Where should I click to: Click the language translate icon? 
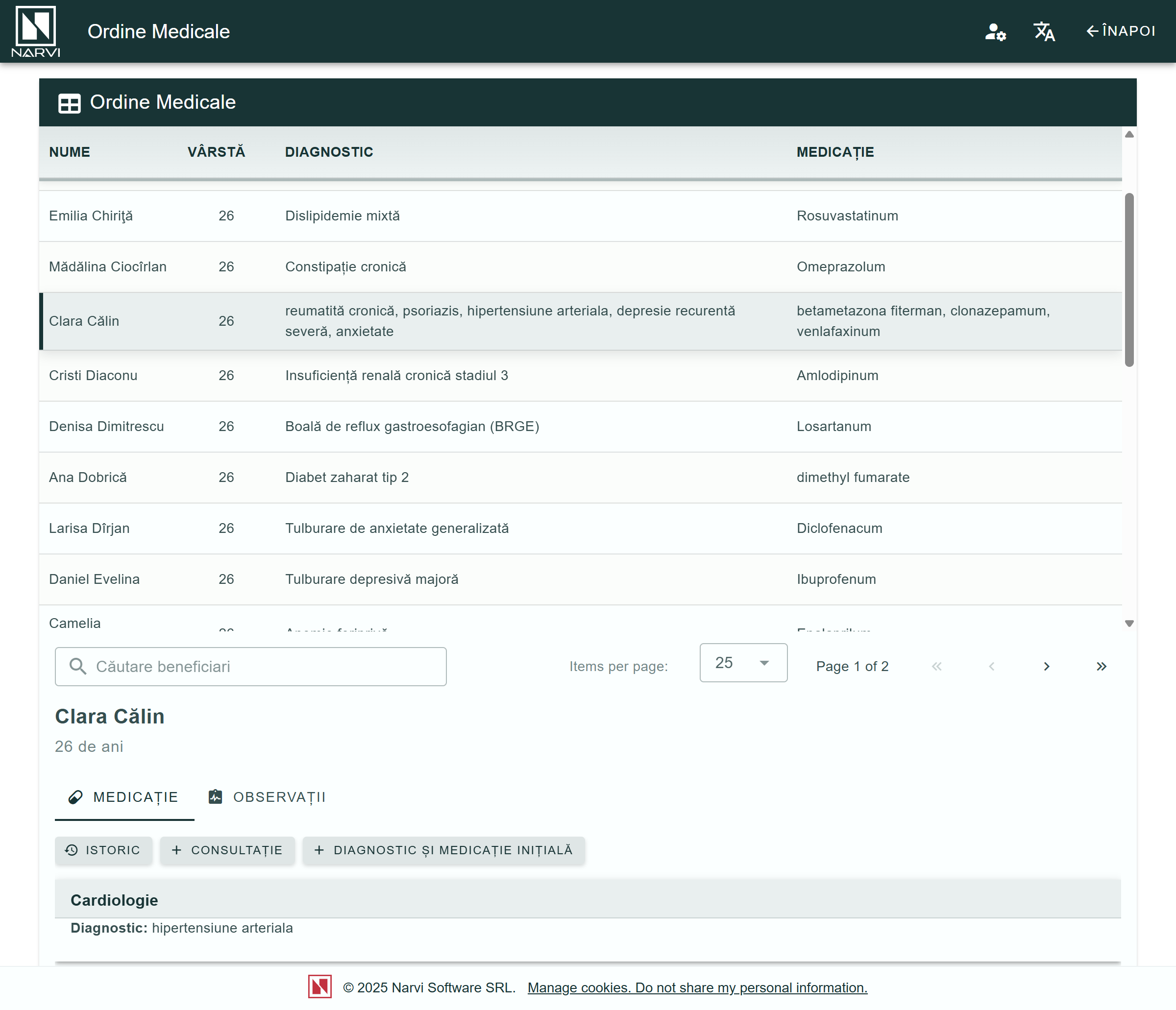1043,32
